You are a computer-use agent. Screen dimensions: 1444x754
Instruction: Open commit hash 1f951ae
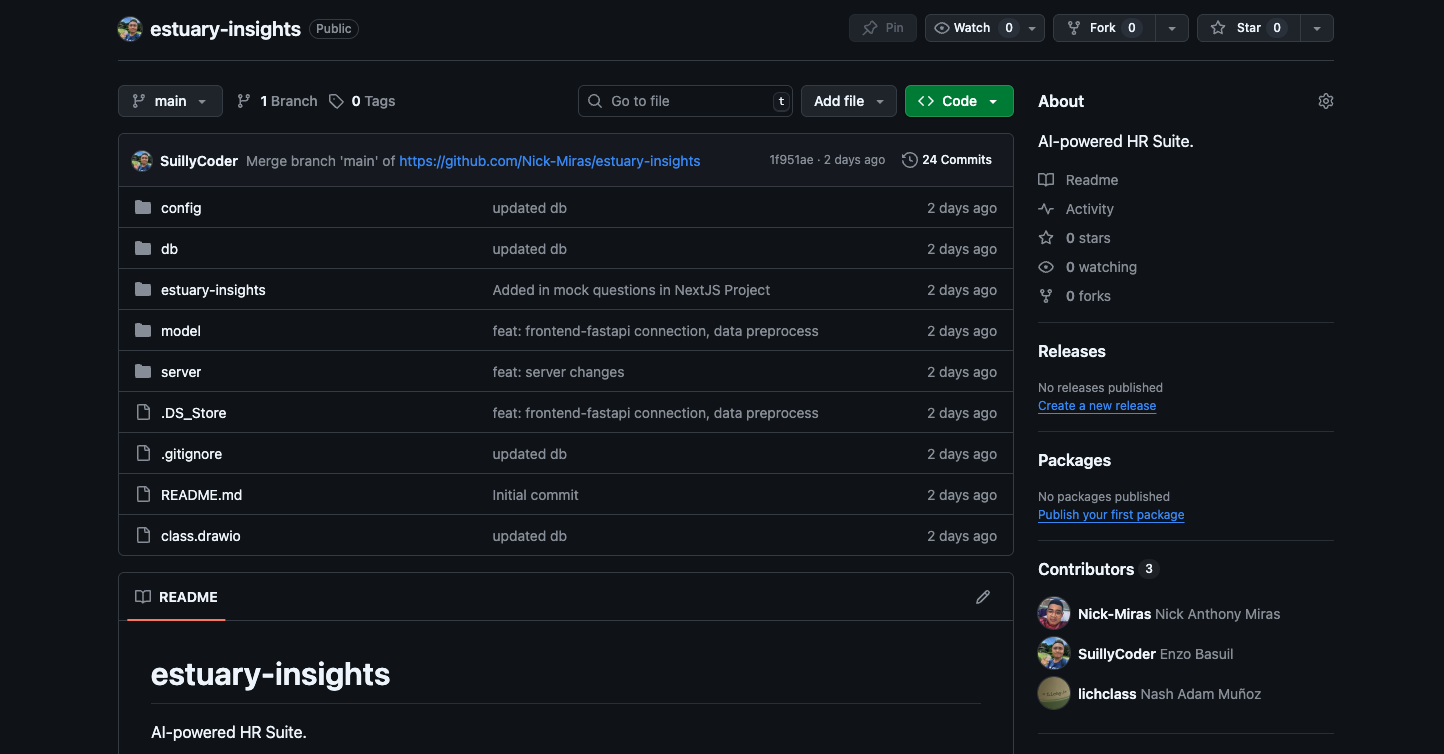point(791,160)
